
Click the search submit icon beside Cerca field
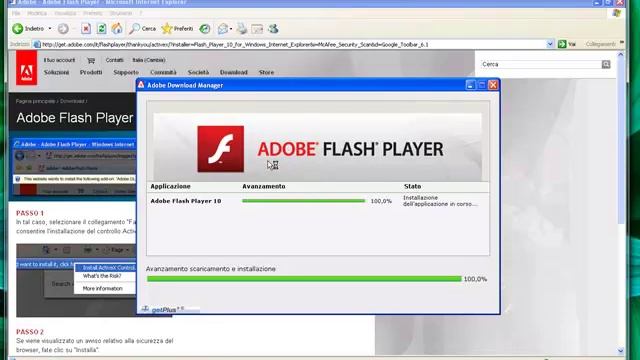click(x=606, y=64)
